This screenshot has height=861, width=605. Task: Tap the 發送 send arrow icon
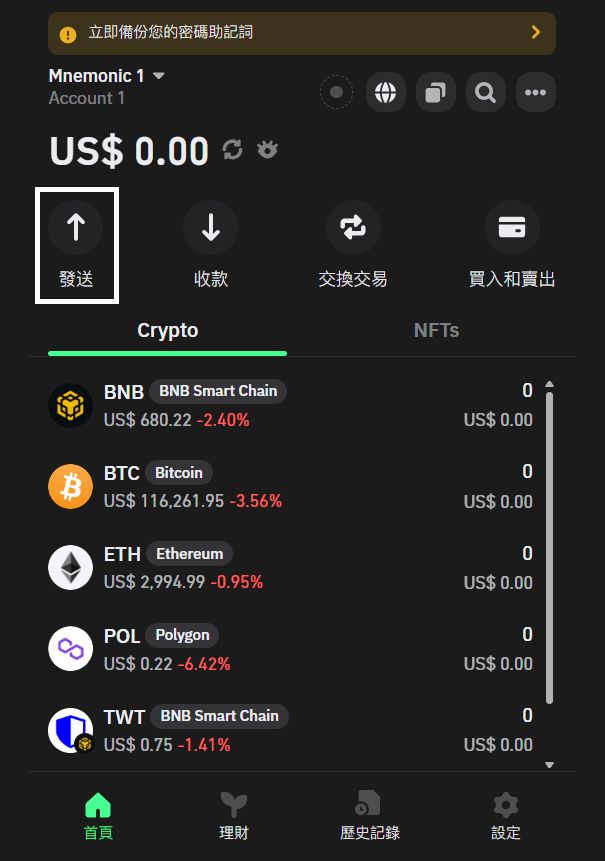click(76, 227)
